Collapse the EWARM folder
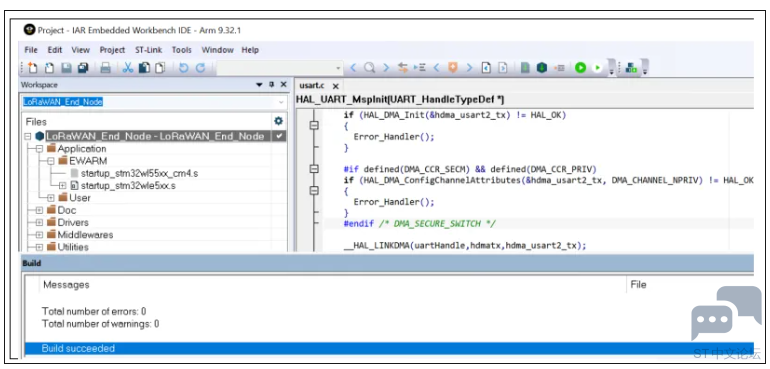This screenshot has width=770, height=369. [x=51, y=161]
